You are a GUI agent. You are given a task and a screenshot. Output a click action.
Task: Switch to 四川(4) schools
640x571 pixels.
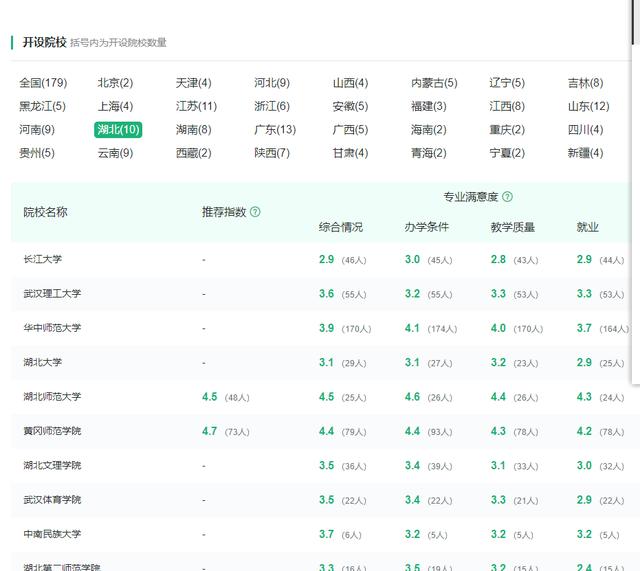coord(585,129)
